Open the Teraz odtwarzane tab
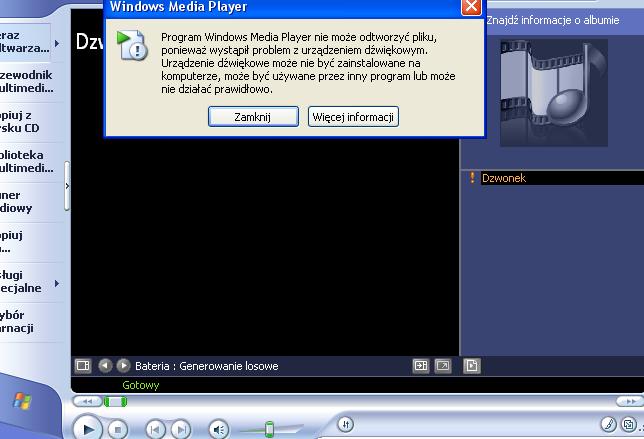Viewport: 644px width, 439px height. [x=25, y=42]
